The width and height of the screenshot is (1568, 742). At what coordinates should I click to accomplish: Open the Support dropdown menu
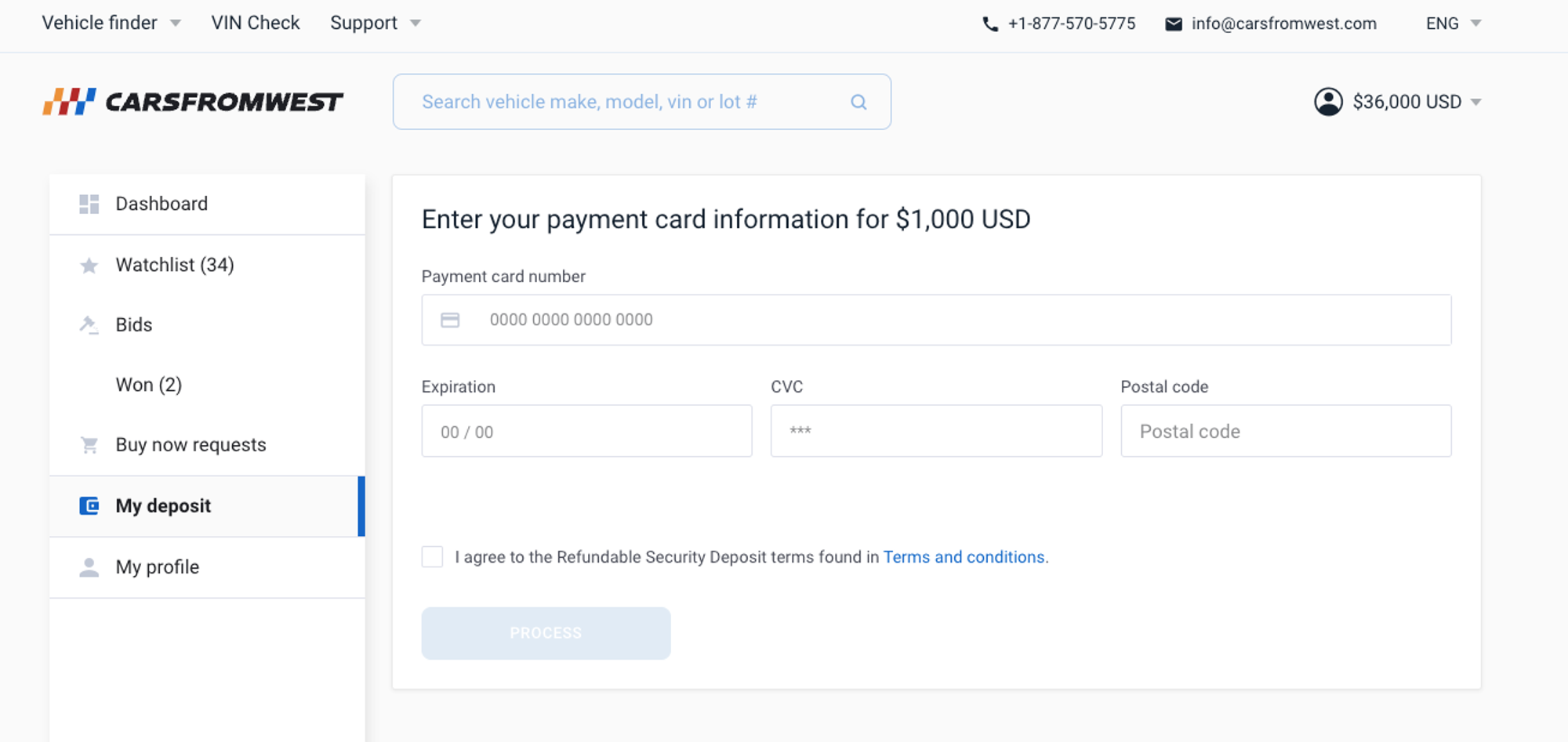point(416,24)
